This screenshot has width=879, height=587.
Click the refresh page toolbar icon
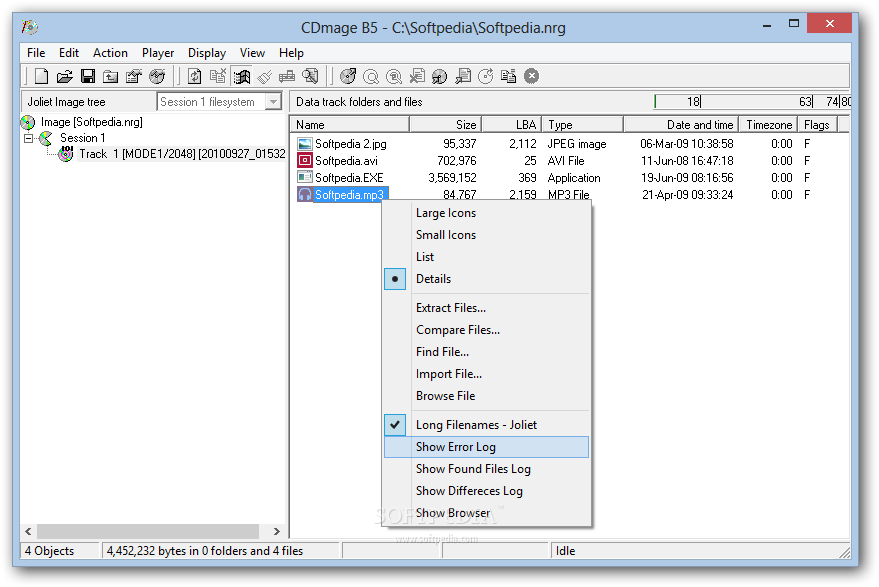point(194,76)
